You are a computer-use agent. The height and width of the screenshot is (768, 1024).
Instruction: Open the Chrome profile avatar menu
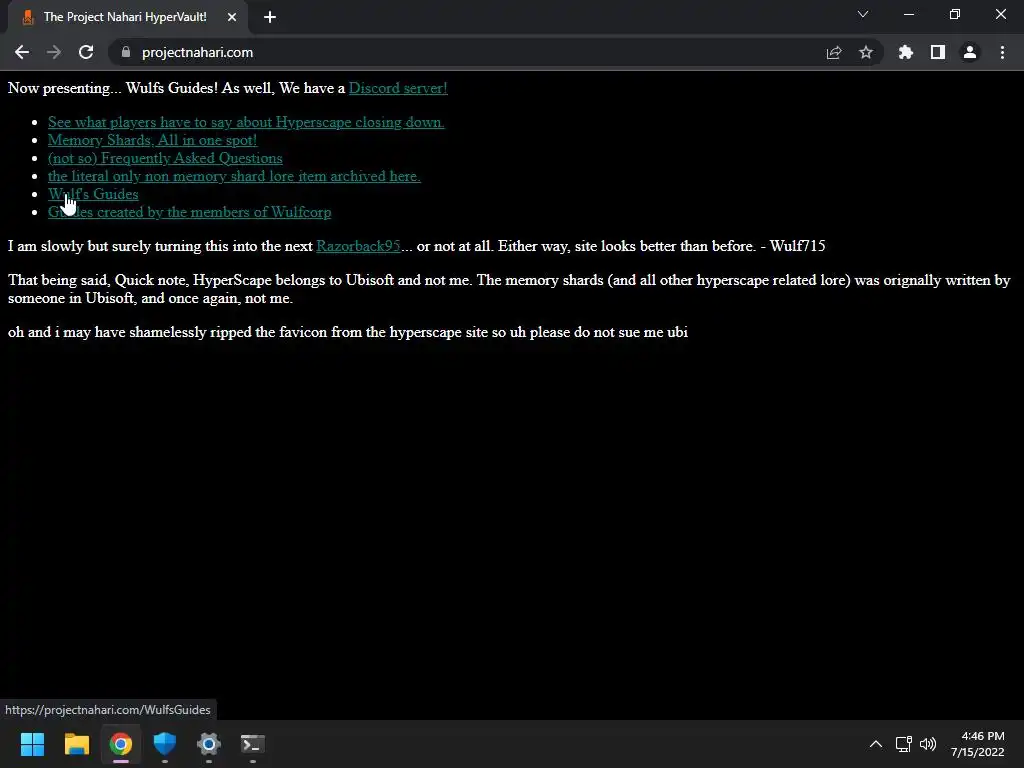970,52
